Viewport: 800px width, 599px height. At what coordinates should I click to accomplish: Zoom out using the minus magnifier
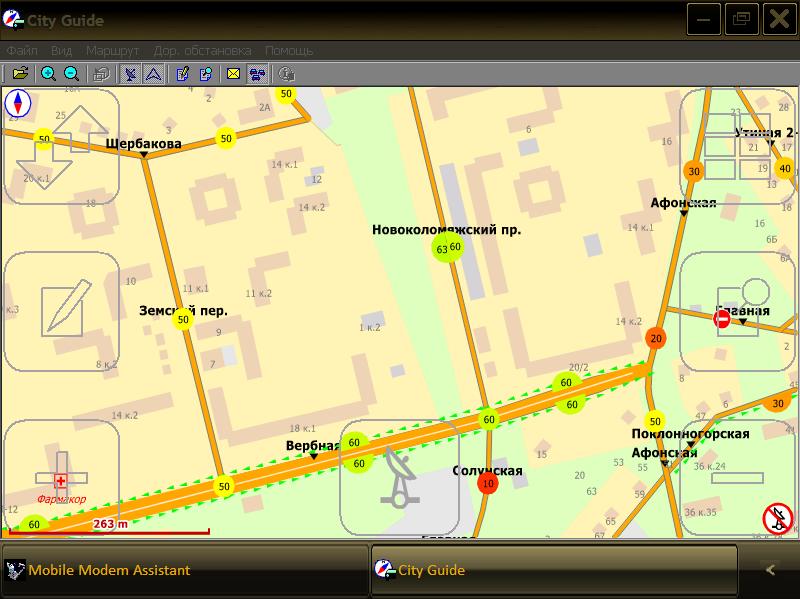(72, 73)
